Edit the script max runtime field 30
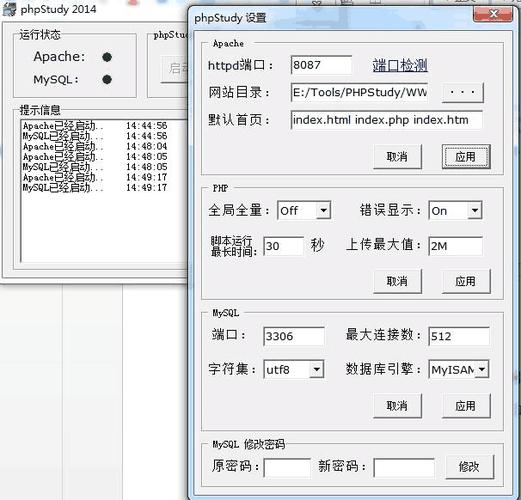 point(284,246)
